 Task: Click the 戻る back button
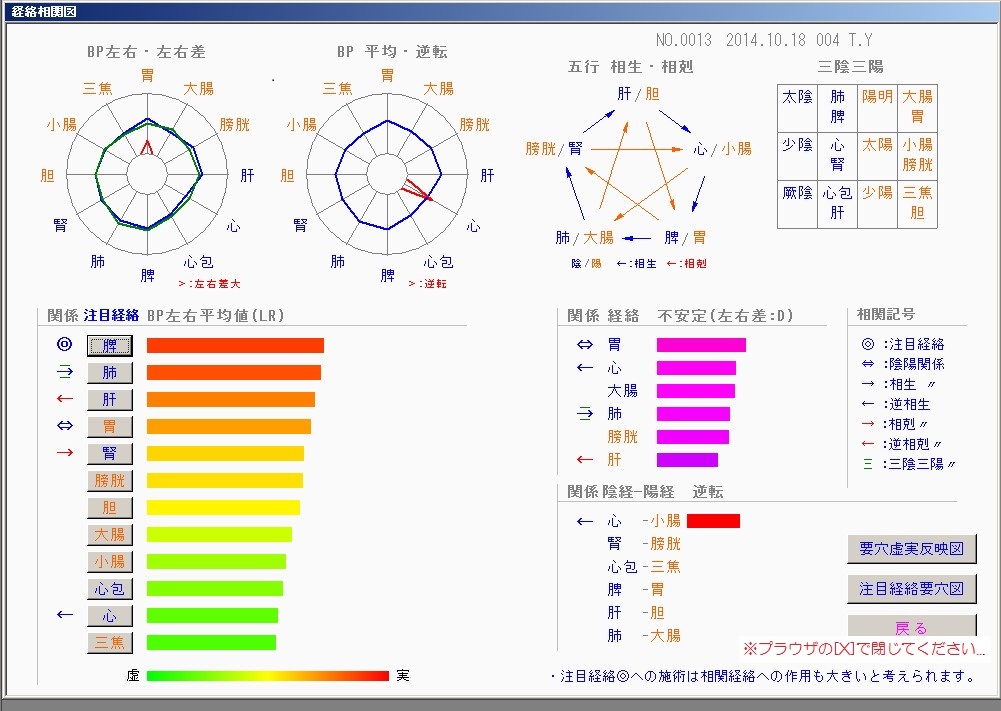click(x=911, y=628)
